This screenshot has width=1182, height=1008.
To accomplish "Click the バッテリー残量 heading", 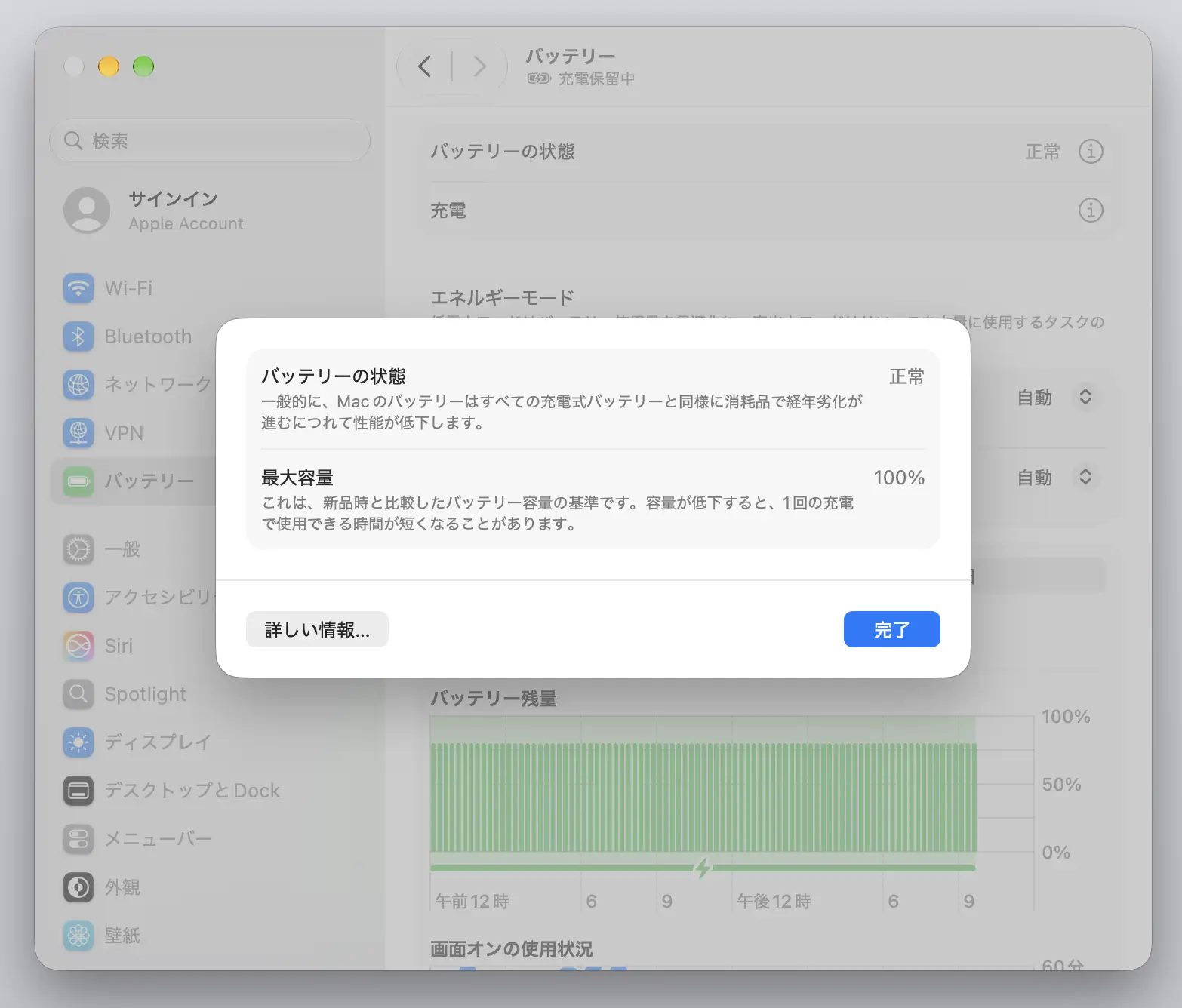I will 494,699.
